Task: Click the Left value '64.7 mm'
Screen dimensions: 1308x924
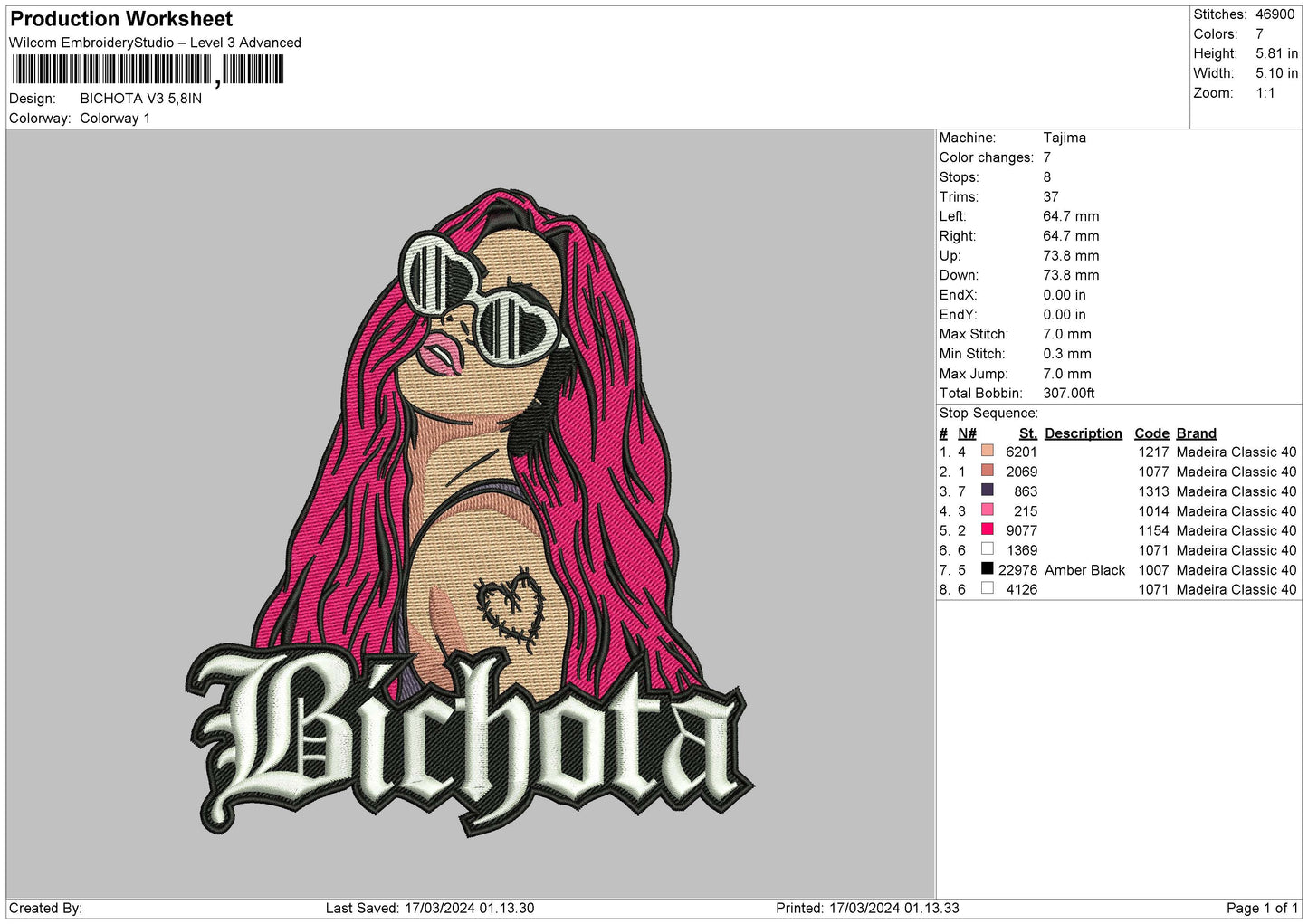Action: pyautogui.click(x=1071, y=216)
